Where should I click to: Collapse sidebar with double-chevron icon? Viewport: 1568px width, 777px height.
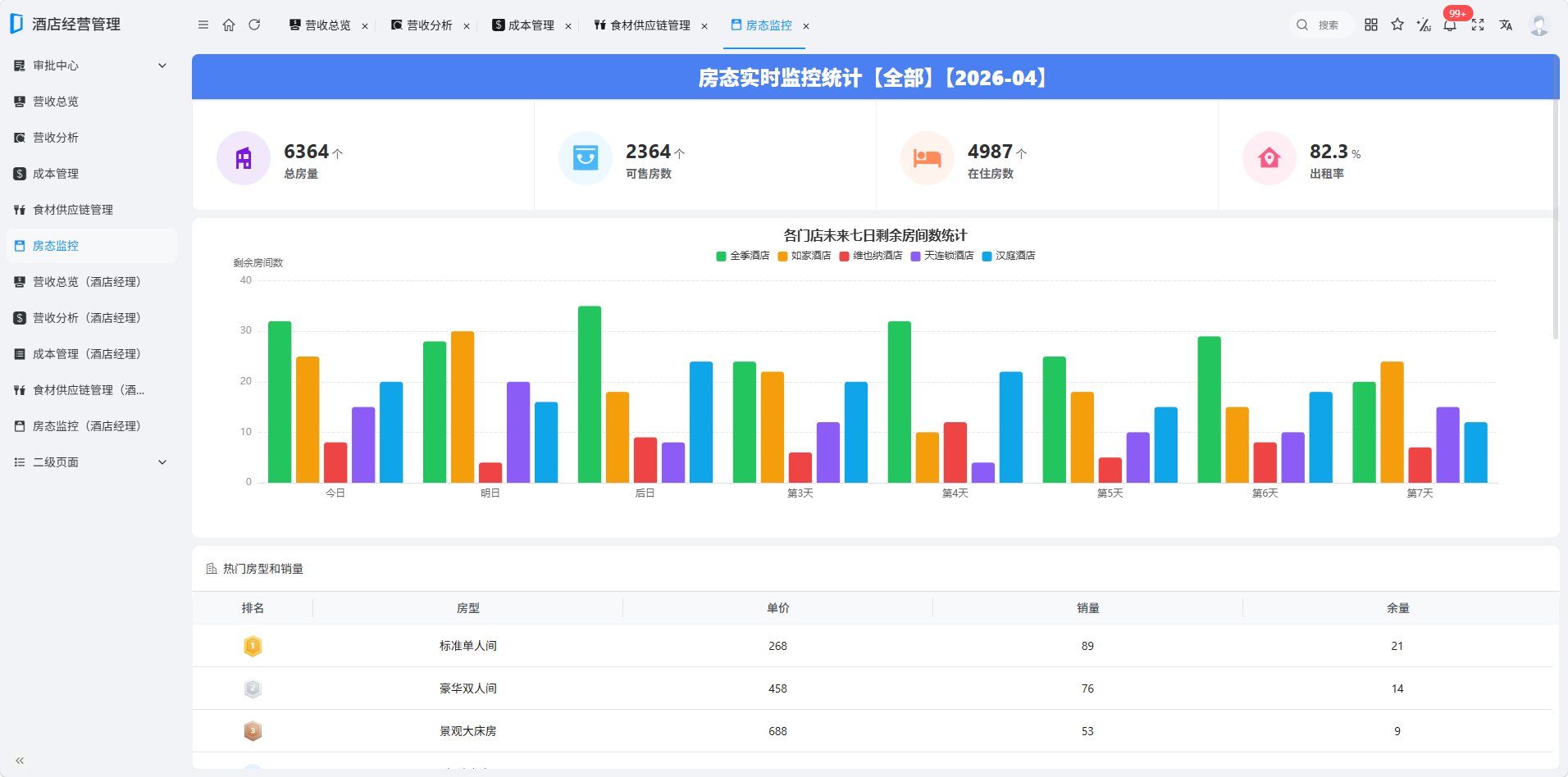[20, 761]
